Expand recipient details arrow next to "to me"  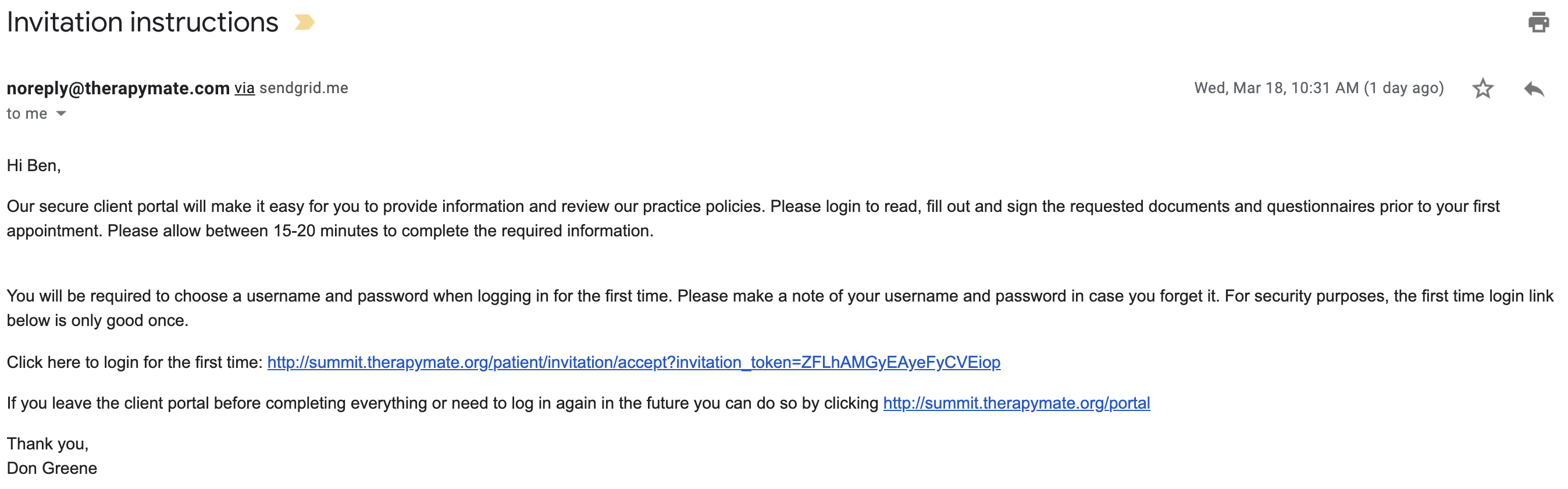[61, 114]
